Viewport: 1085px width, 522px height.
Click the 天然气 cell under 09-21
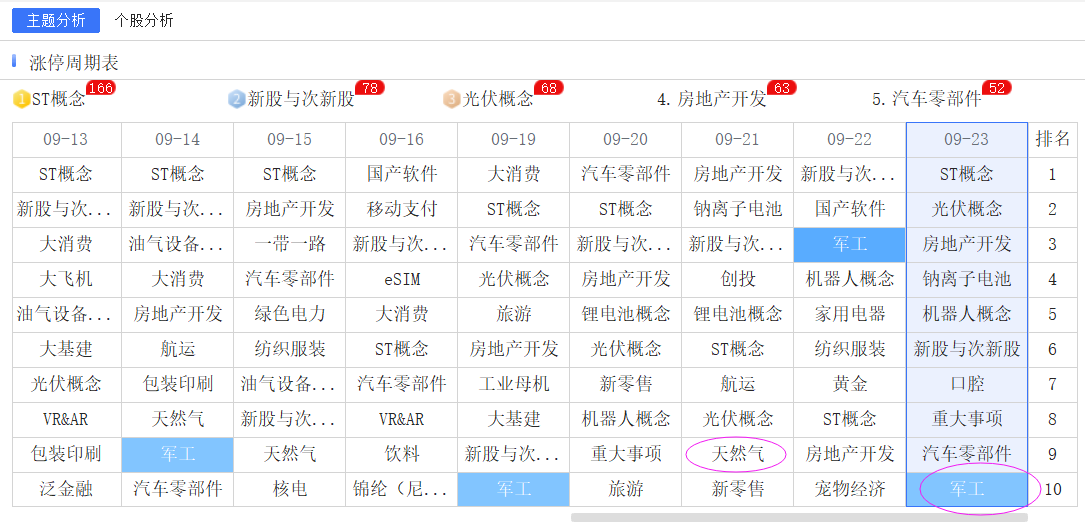click(x=738, y=455)
